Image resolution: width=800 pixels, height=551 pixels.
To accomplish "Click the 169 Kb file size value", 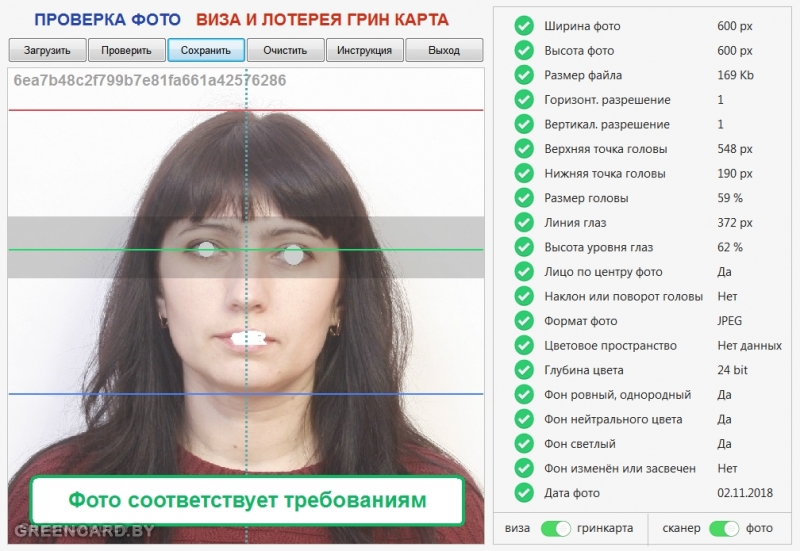I will click(735, 75).
